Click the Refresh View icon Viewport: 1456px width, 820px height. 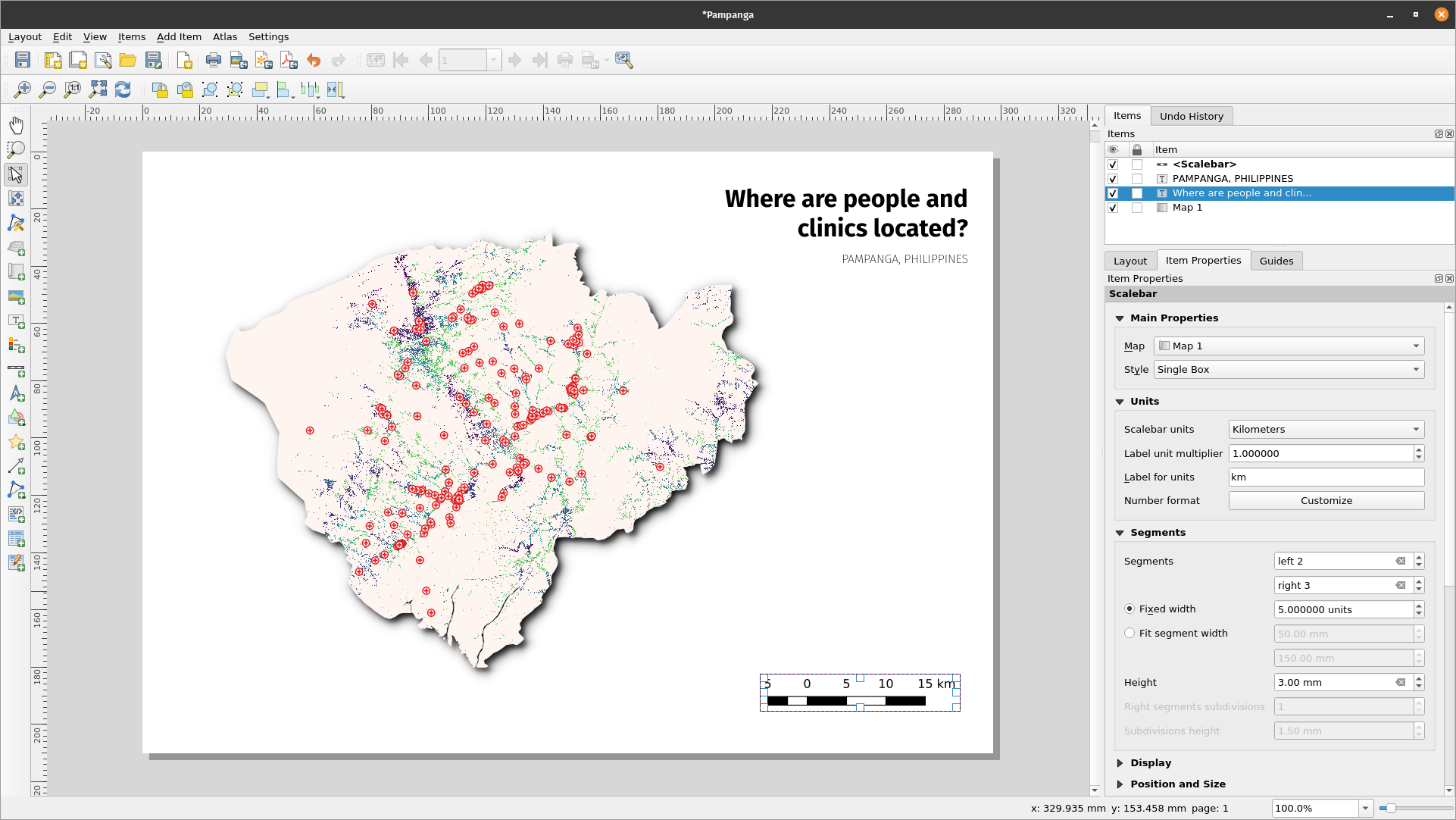tap(123, 89)
